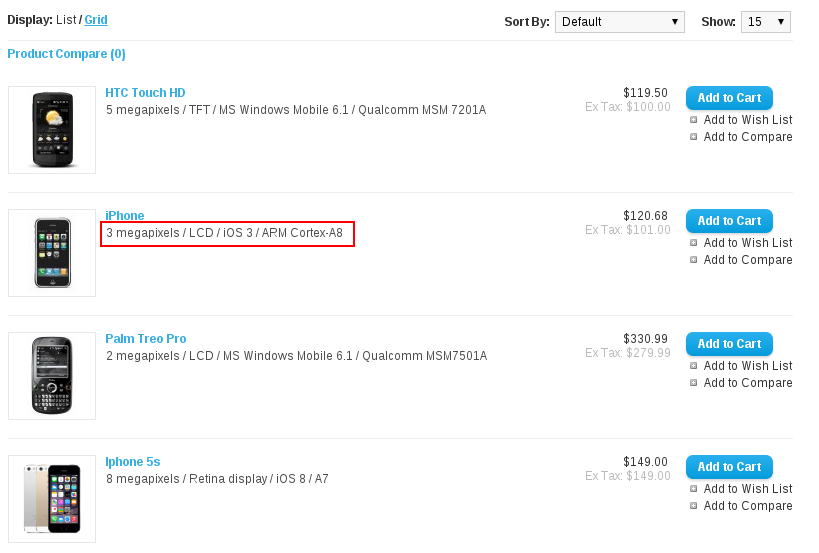Click compare plus icon for Palm Treo Pro

693,383
